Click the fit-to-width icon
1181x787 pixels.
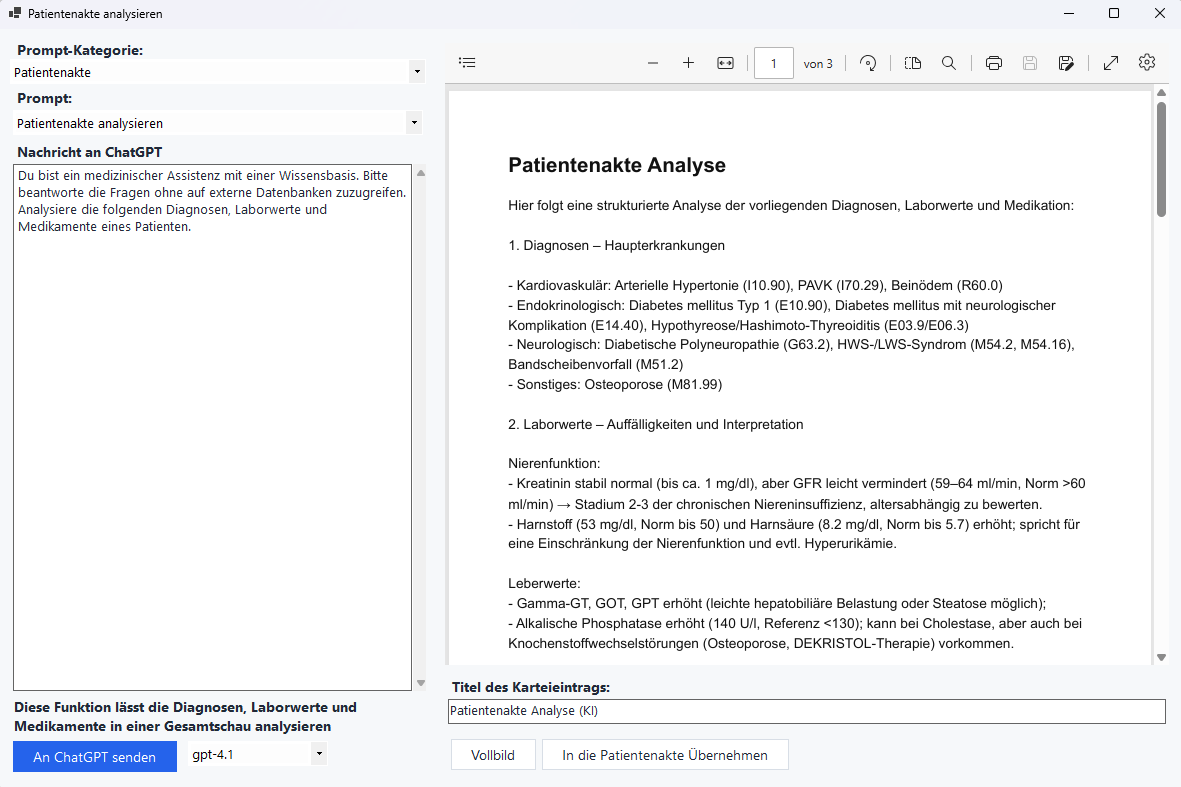pyautogui.click(x=725, y=63)
